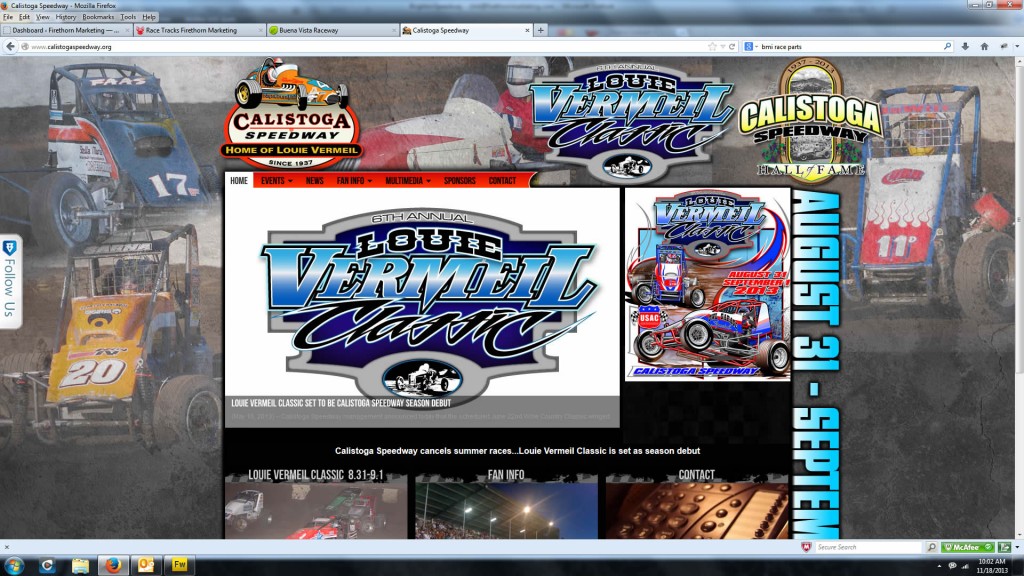Open the Windows Start menu
Screen dimensions: 1024x576
(14, 565)
